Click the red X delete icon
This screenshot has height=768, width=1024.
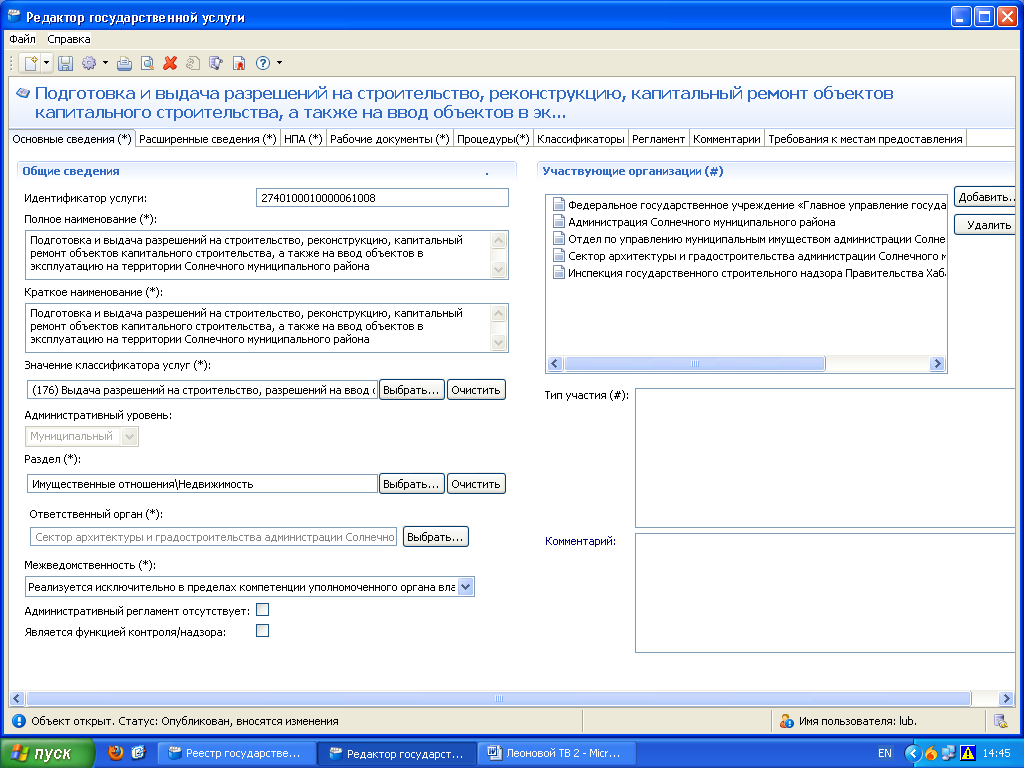tap(170, 63)
